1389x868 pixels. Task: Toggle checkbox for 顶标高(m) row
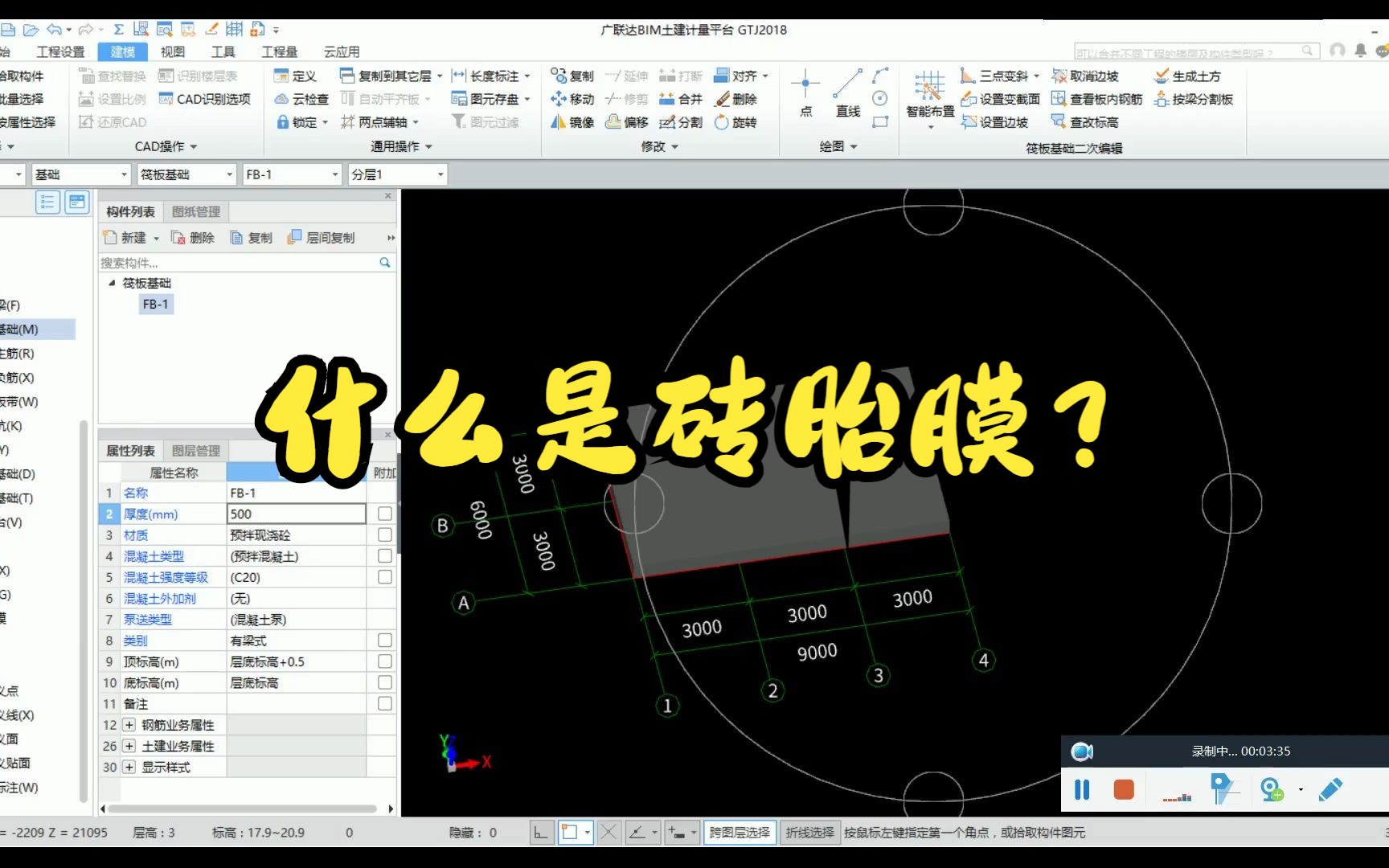point(385,661)
